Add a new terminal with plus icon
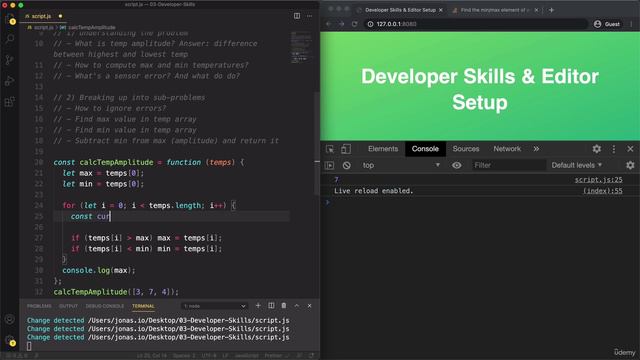 pyautogui.click(x=258, y=305)
